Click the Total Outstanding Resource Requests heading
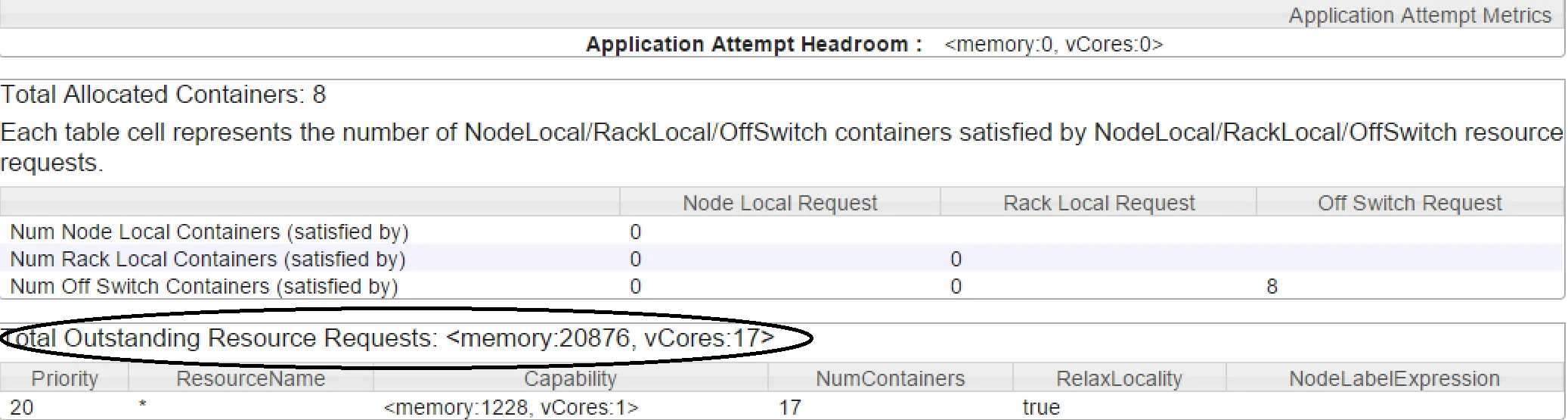This screenshot has width=1568, height=420. (x=387, y=338)
